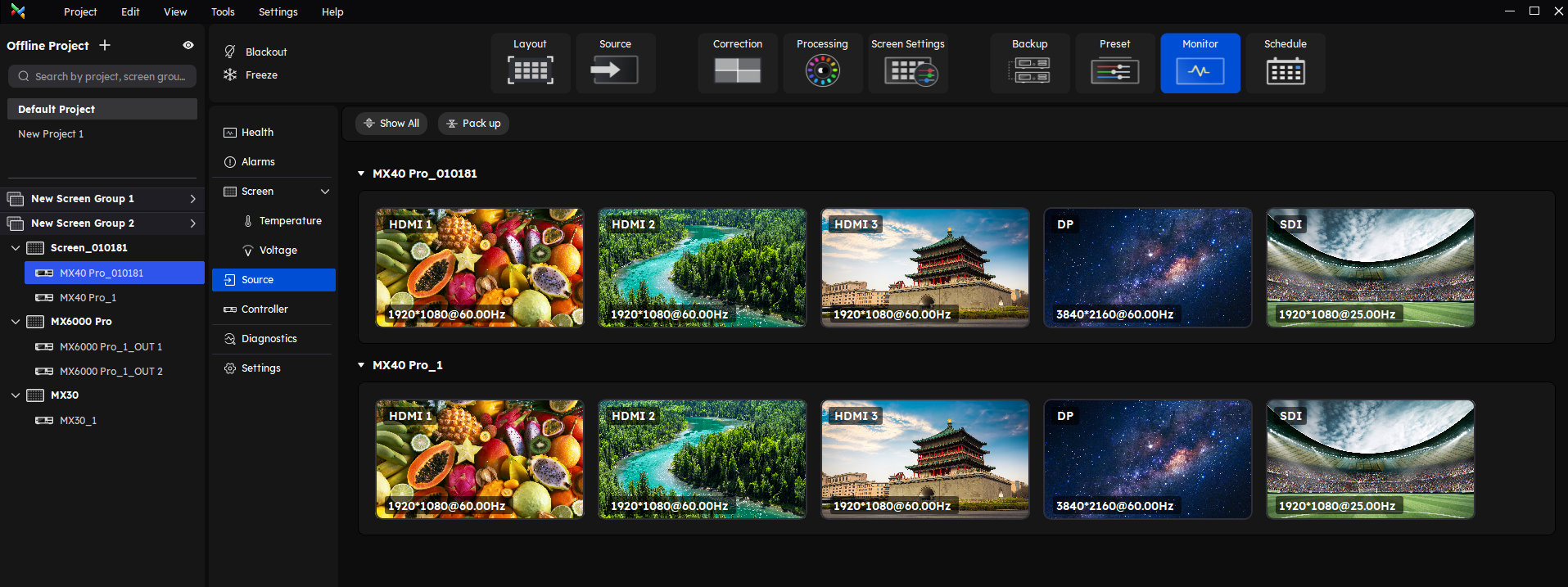
Task: Select the DP source thumbnail under MX40 Pro_1
Action: click(x=1147, y=459)
